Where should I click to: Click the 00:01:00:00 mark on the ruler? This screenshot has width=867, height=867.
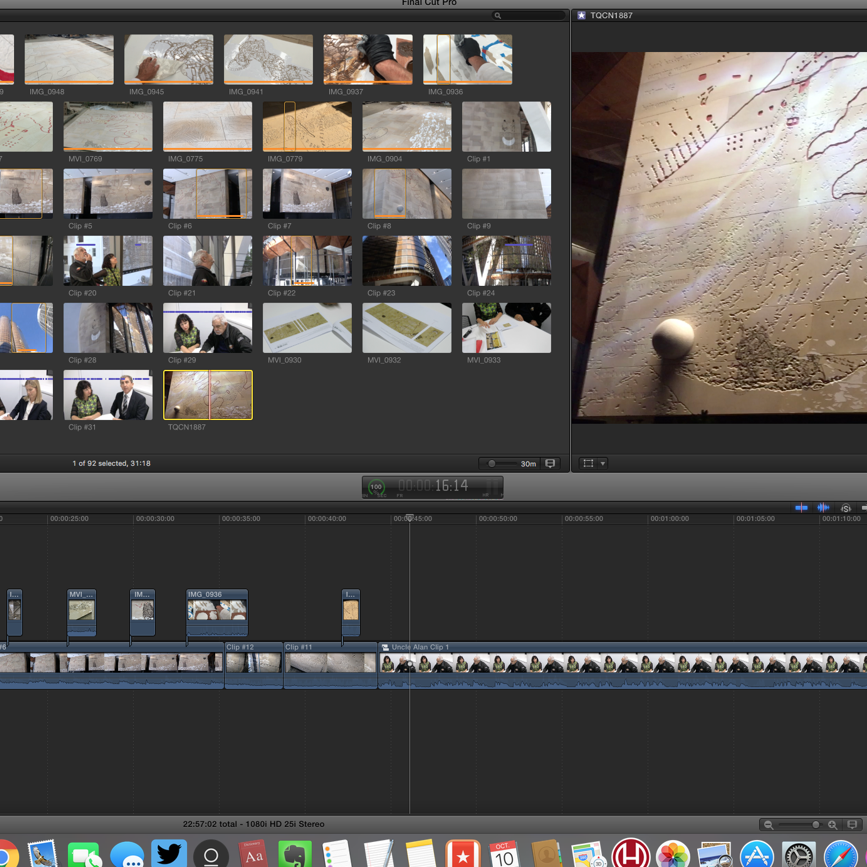point(670,519)
